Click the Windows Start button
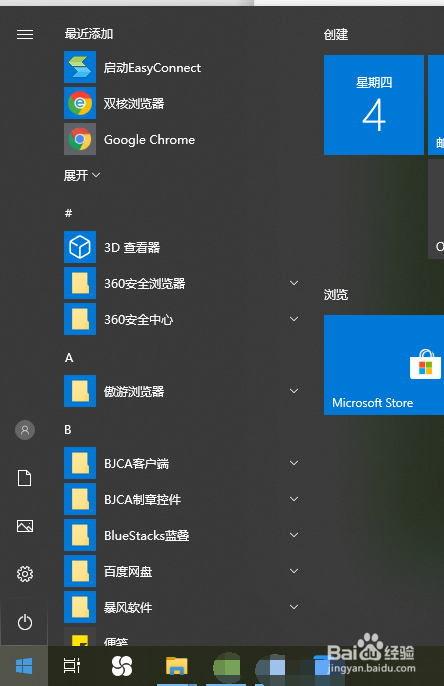Screen dimensions: 444x686 coord(24,666)
